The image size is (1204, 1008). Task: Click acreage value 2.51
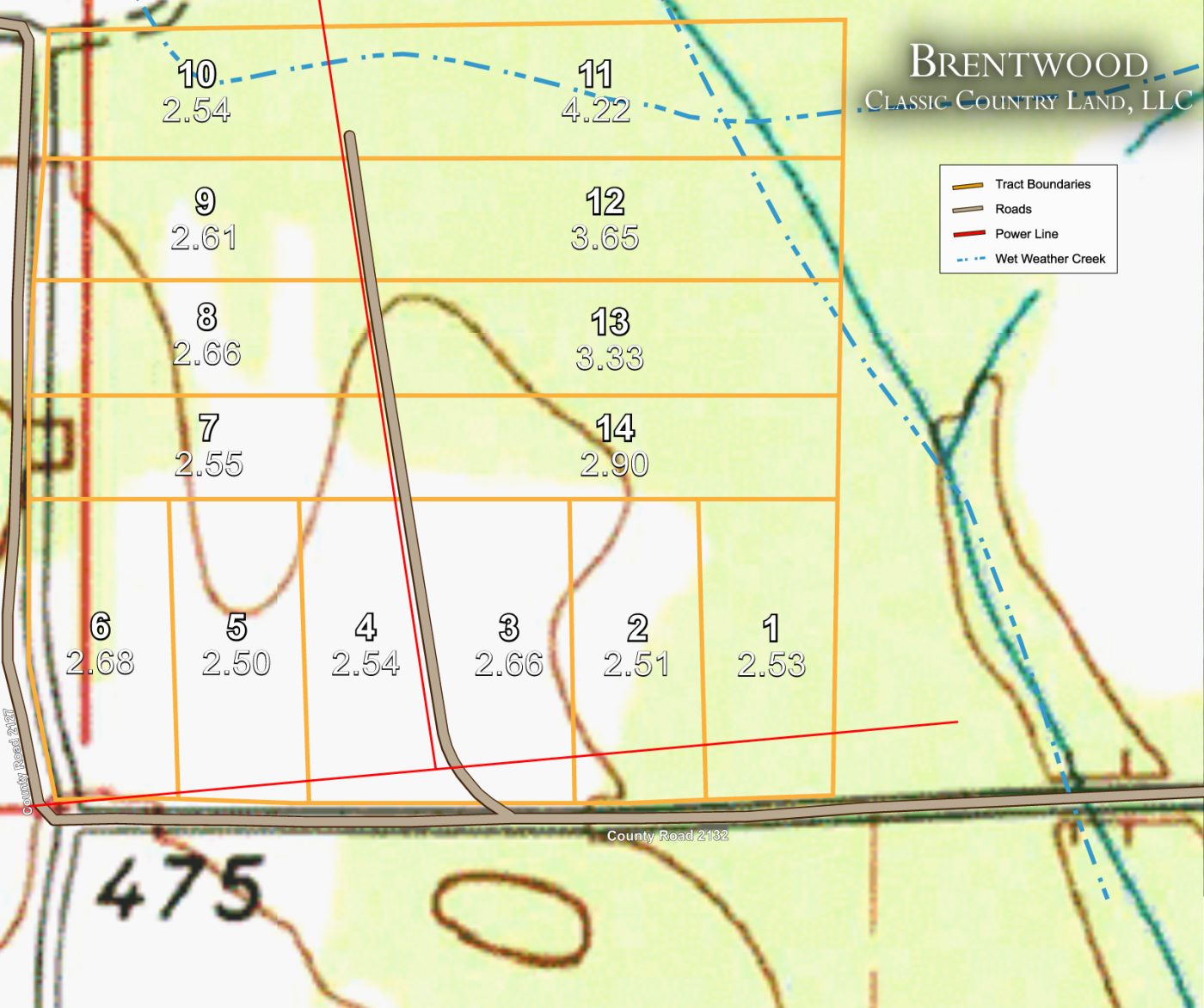click(637, 664)
